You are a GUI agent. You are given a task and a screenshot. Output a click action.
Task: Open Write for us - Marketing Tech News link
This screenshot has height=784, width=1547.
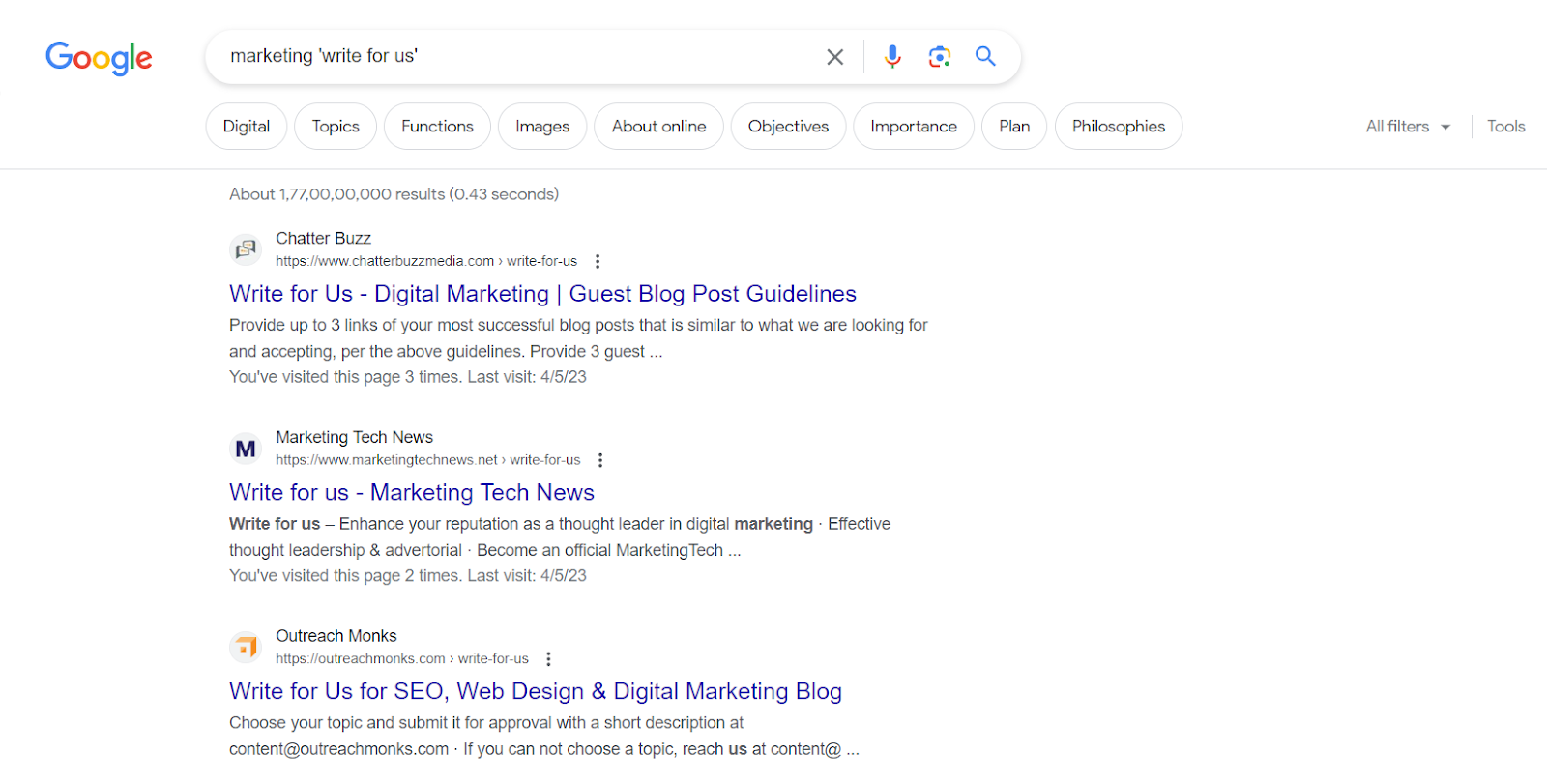[412, 493]
